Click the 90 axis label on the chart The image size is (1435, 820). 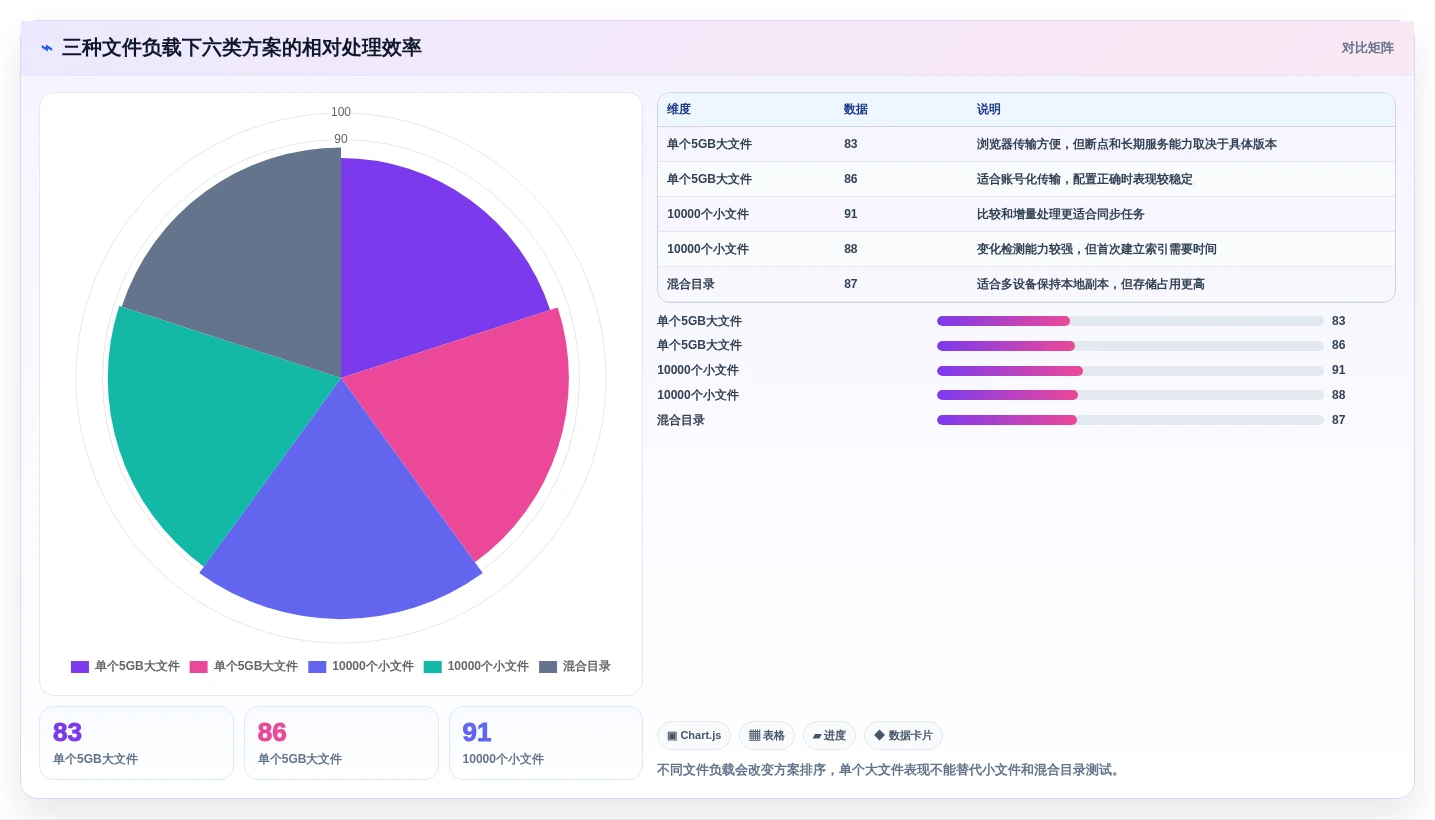pos(341,139)
